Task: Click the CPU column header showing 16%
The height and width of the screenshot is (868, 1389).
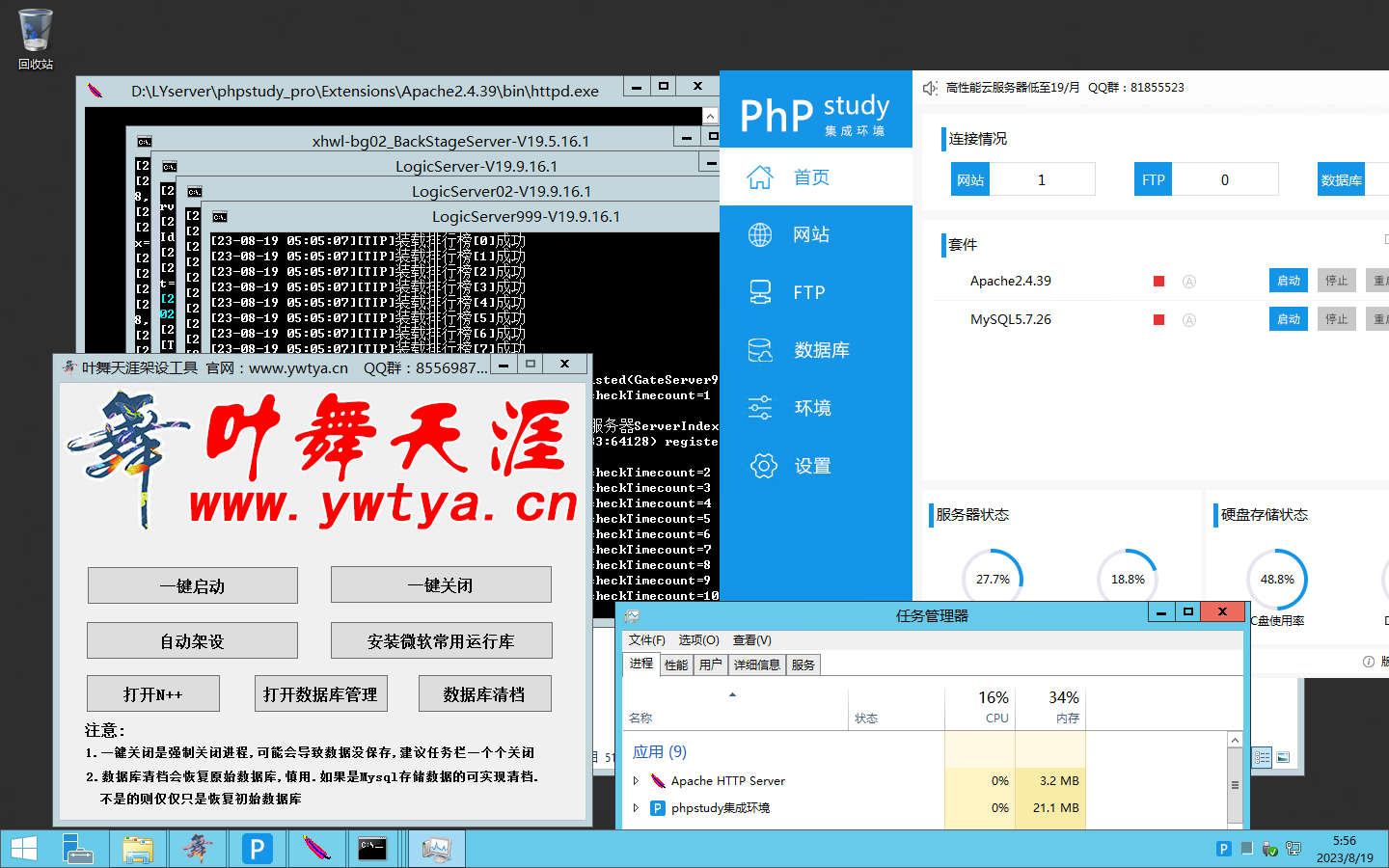Action: pos(981,706)
